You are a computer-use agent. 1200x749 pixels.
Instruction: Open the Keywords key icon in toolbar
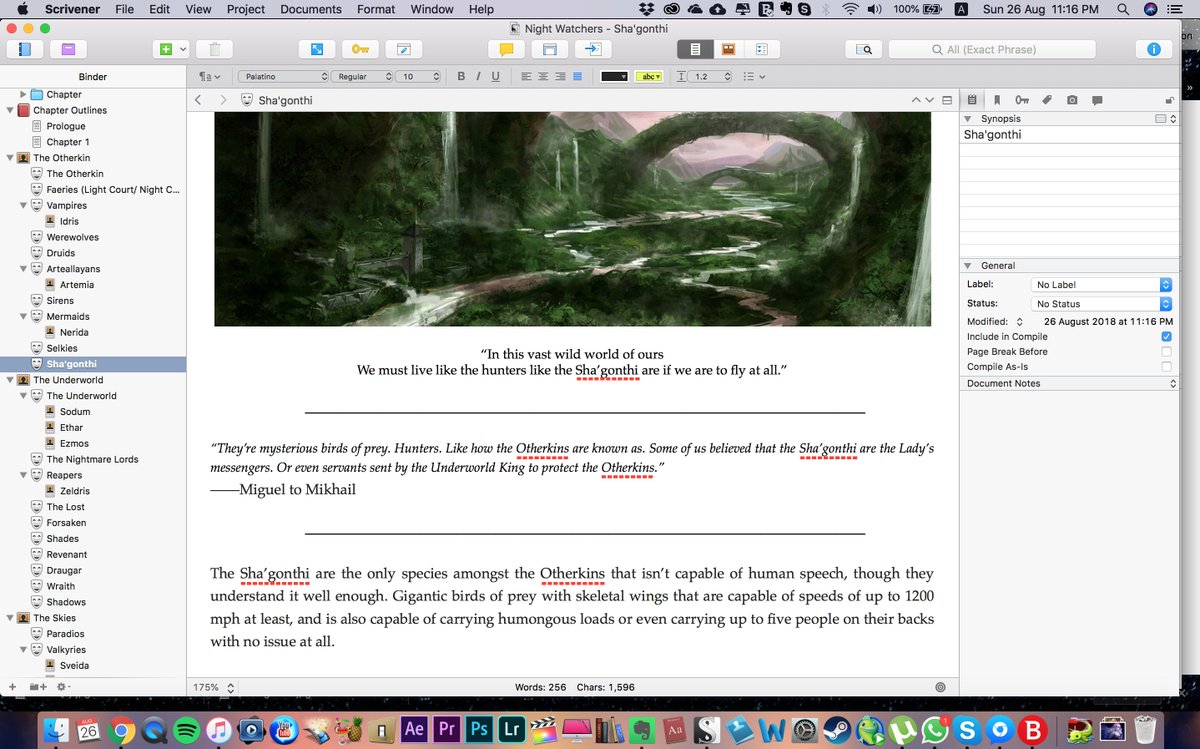(x=359, y=49)
